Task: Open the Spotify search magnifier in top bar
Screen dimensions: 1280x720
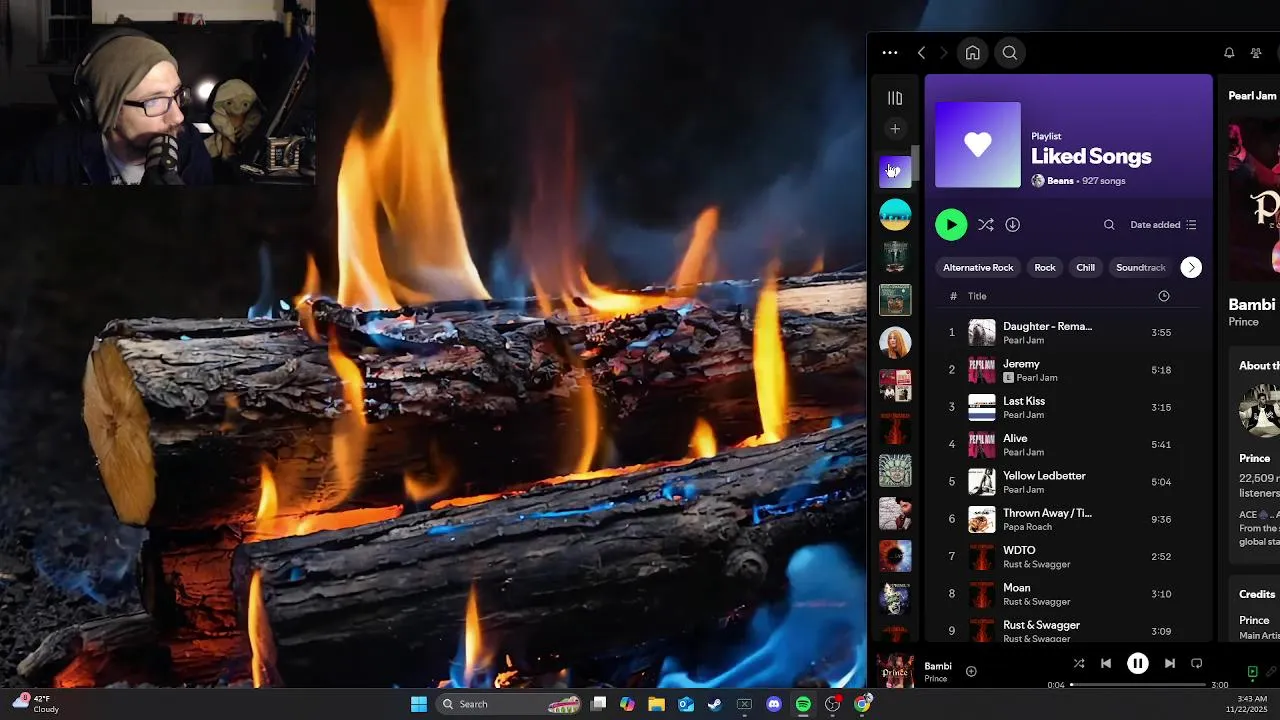Action: point(1010,53)
